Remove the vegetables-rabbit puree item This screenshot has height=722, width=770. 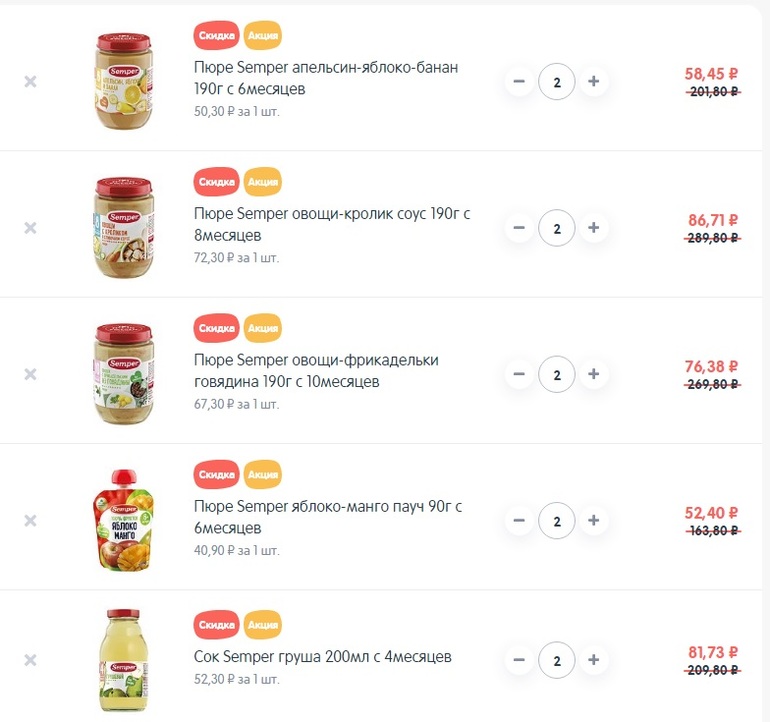(30, 228)
